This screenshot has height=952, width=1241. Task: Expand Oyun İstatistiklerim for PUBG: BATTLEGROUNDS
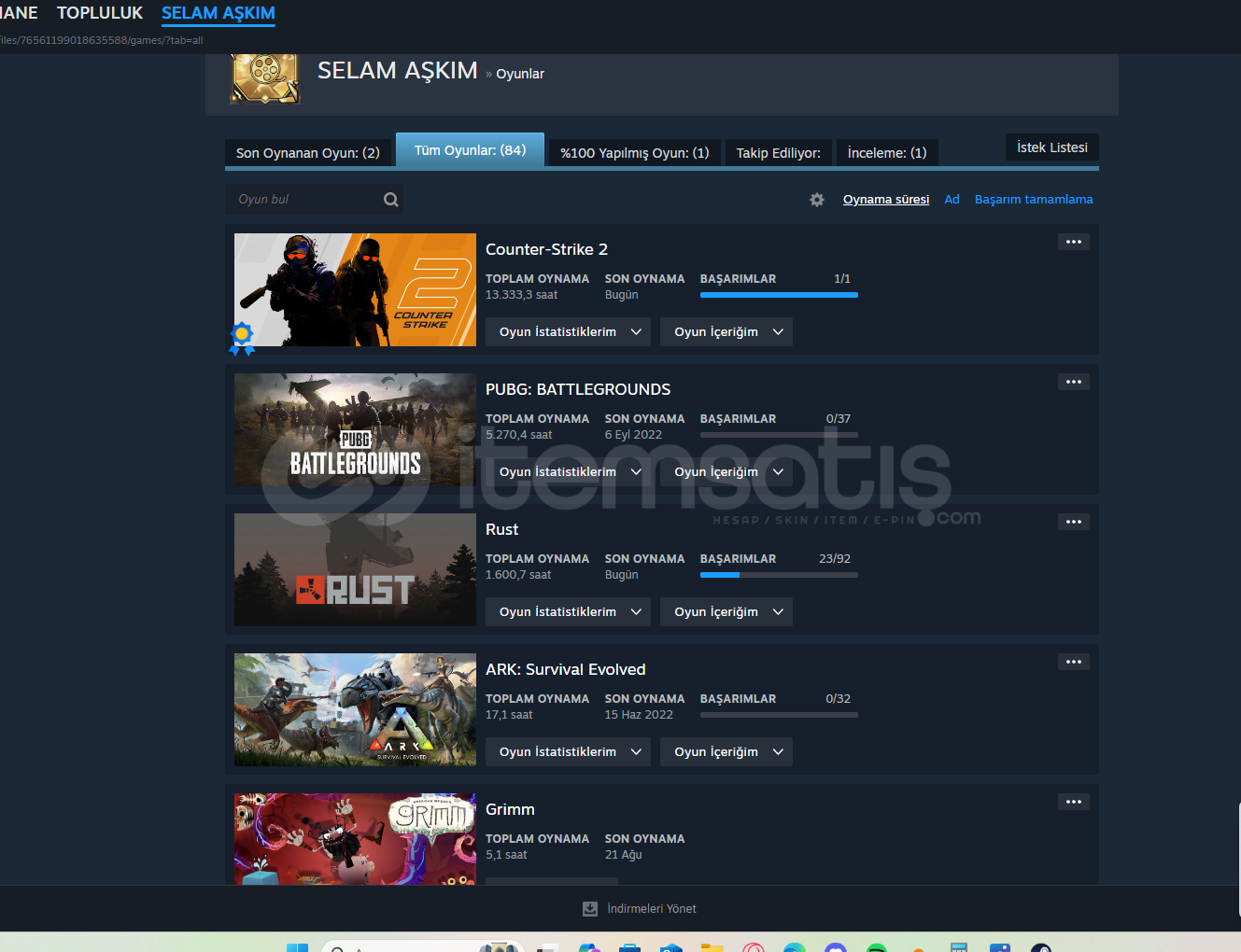tap(569, 472)
